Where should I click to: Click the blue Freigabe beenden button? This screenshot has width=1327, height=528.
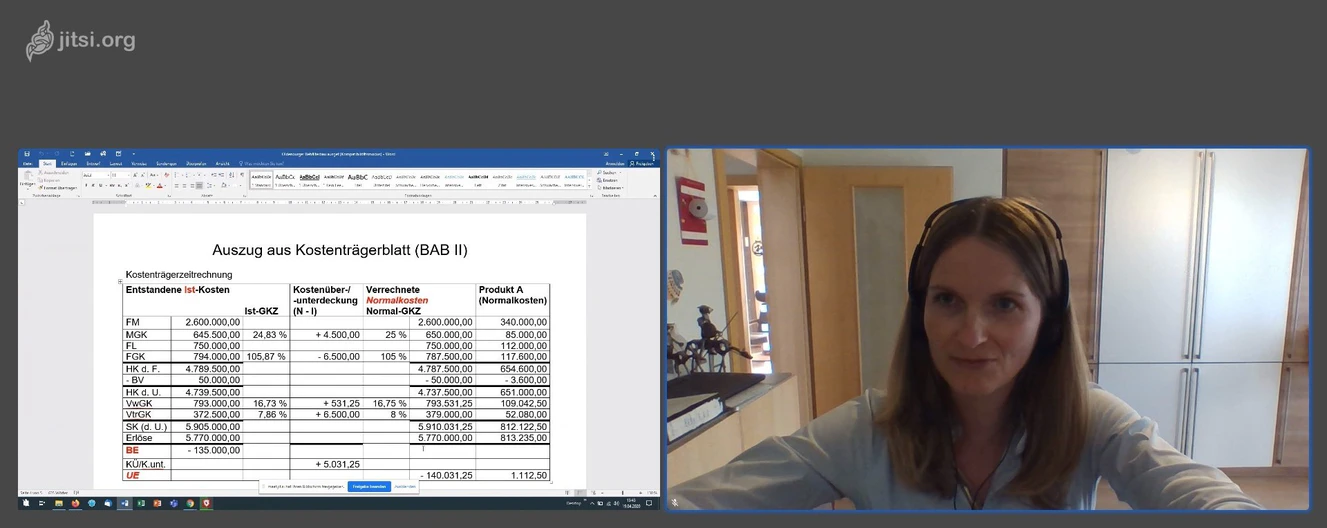368,486
